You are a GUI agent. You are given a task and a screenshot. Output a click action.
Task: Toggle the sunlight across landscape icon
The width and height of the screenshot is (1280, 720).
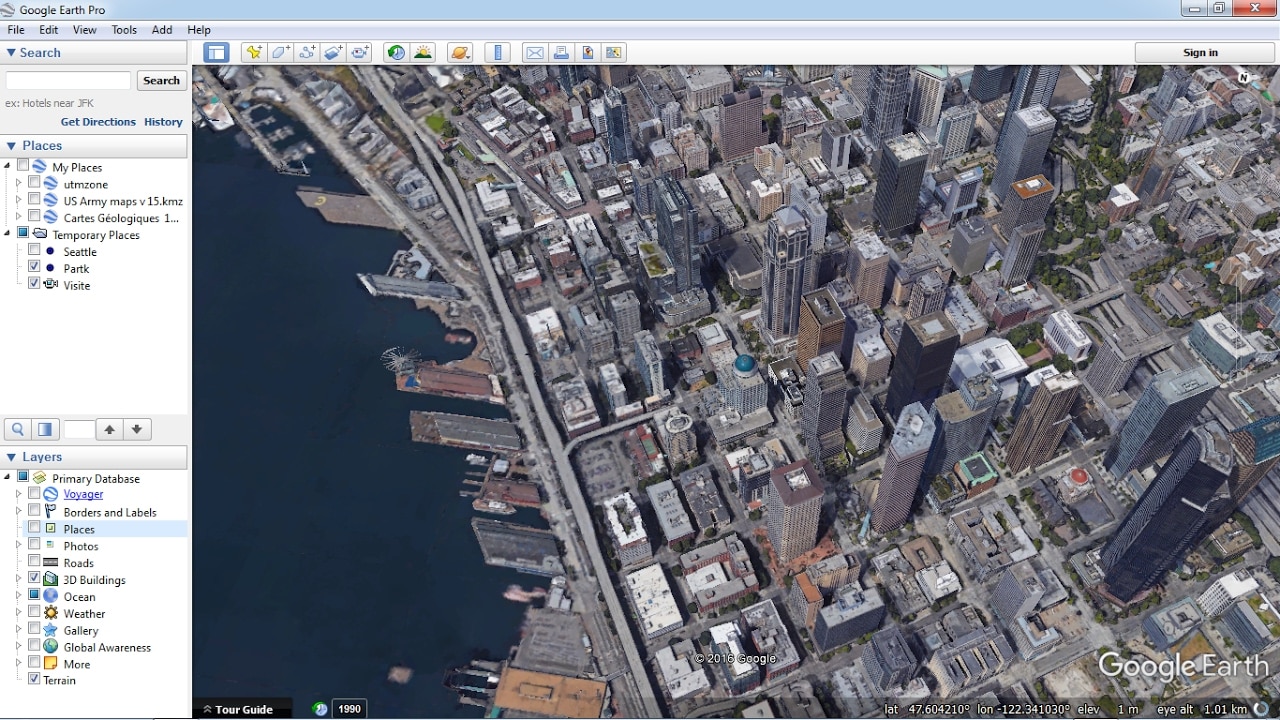tap(423, 53)
